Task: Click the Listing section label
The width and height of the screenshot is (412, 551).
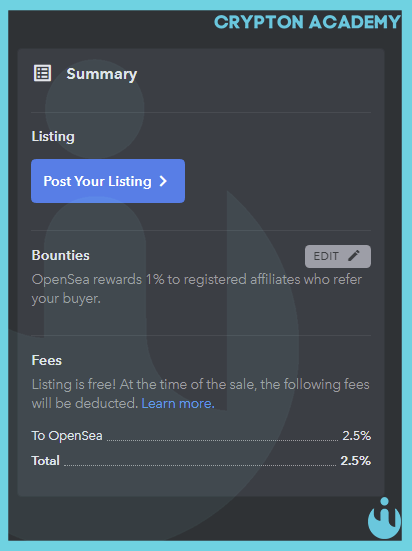Action: (53, 136)
